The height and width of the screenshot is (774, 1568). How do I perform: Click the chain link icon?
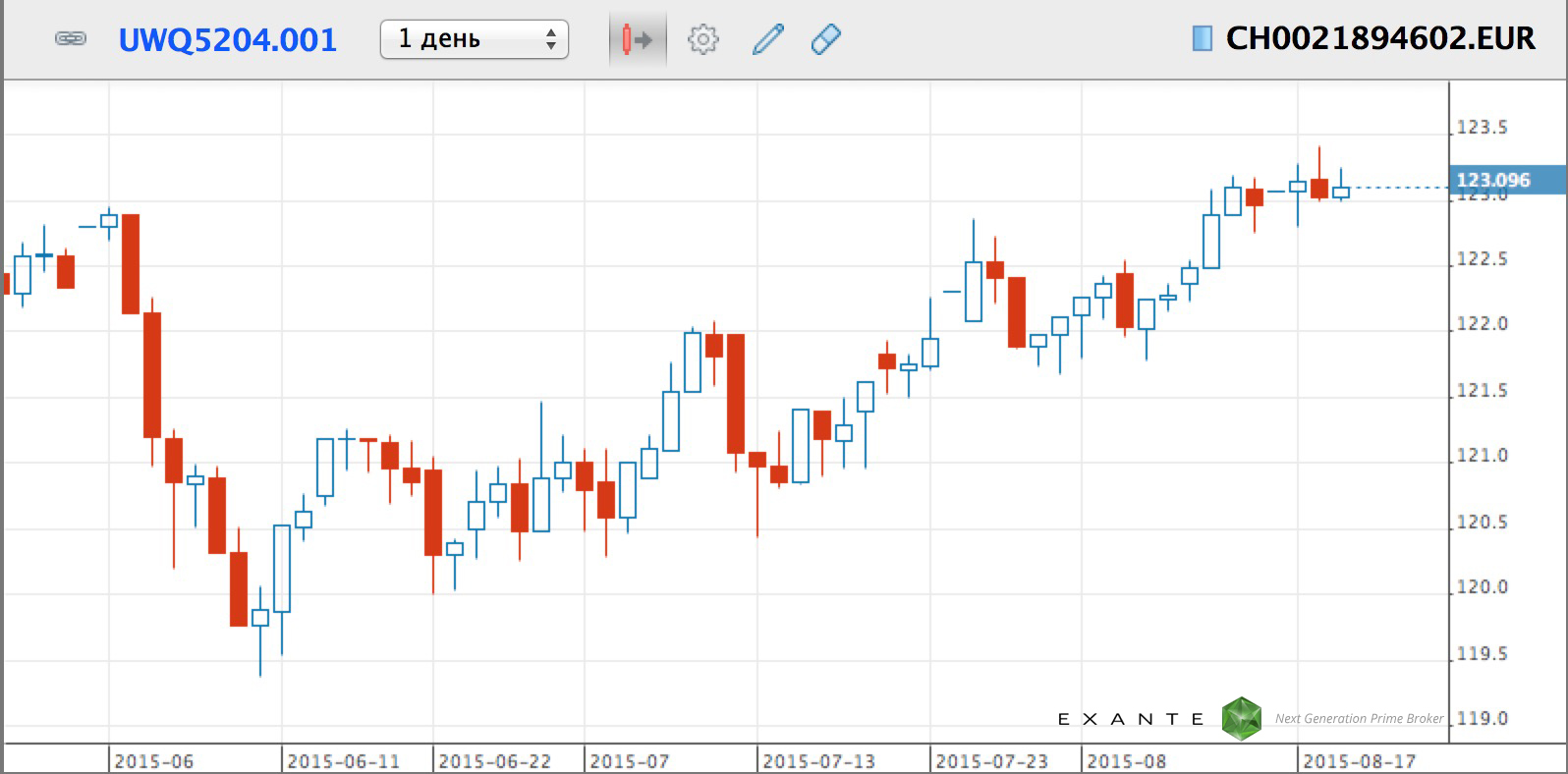[70, 39]
